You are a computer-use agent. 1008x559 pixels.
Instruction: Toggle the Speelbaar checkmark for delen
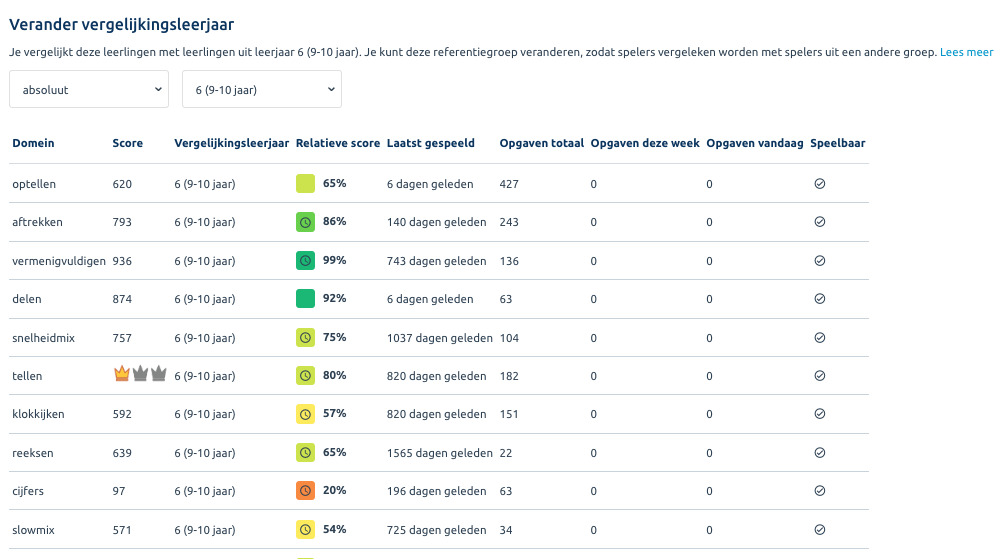tap(820, 299)
